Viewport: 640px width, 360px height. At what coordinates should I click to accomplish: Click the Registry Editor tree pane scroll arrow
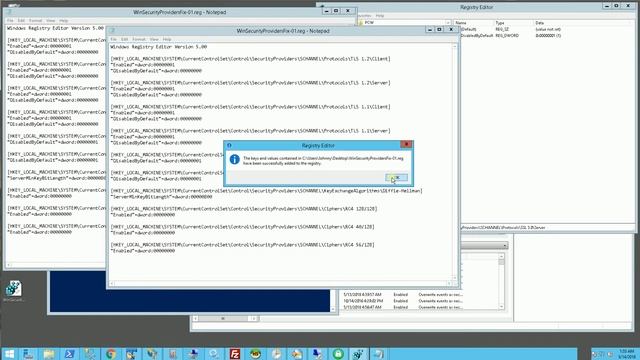448,22
